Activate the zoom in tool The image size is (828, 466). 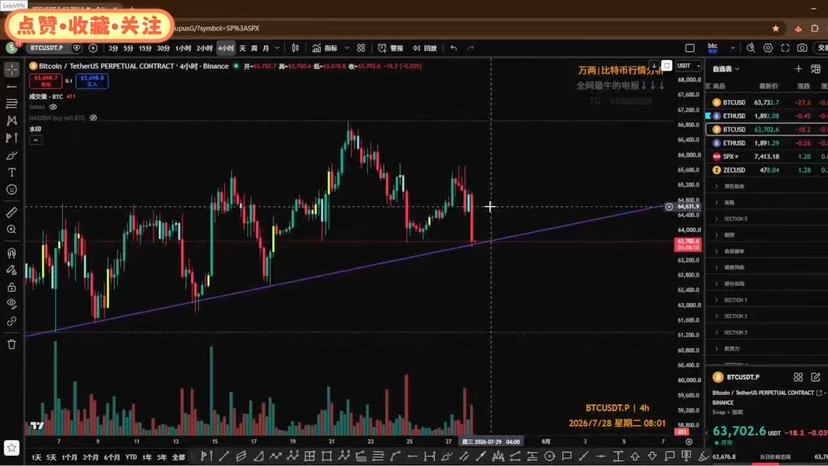12,229
